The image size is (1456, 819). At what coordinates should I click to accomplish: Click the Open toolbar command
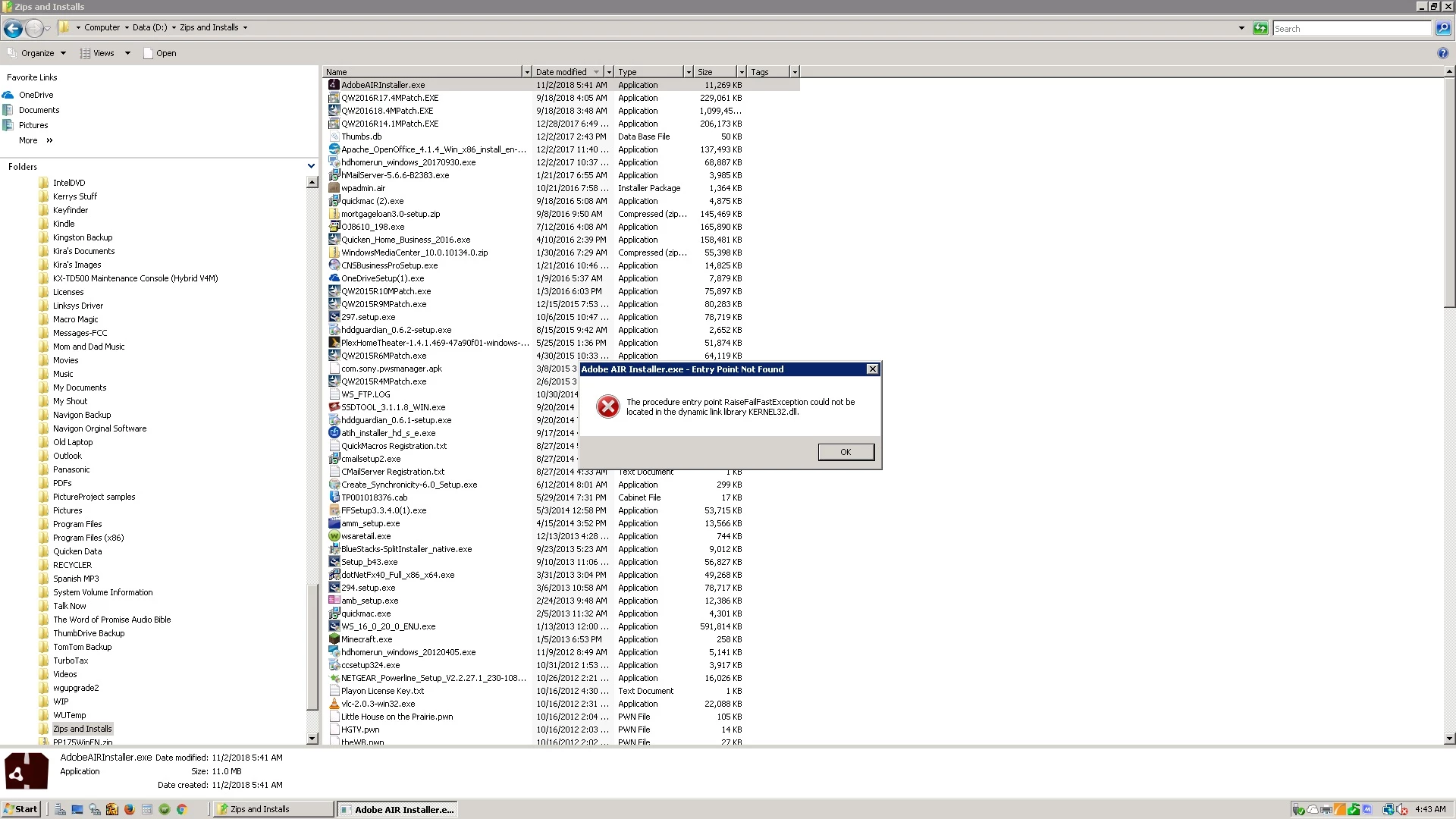[160, 53]
